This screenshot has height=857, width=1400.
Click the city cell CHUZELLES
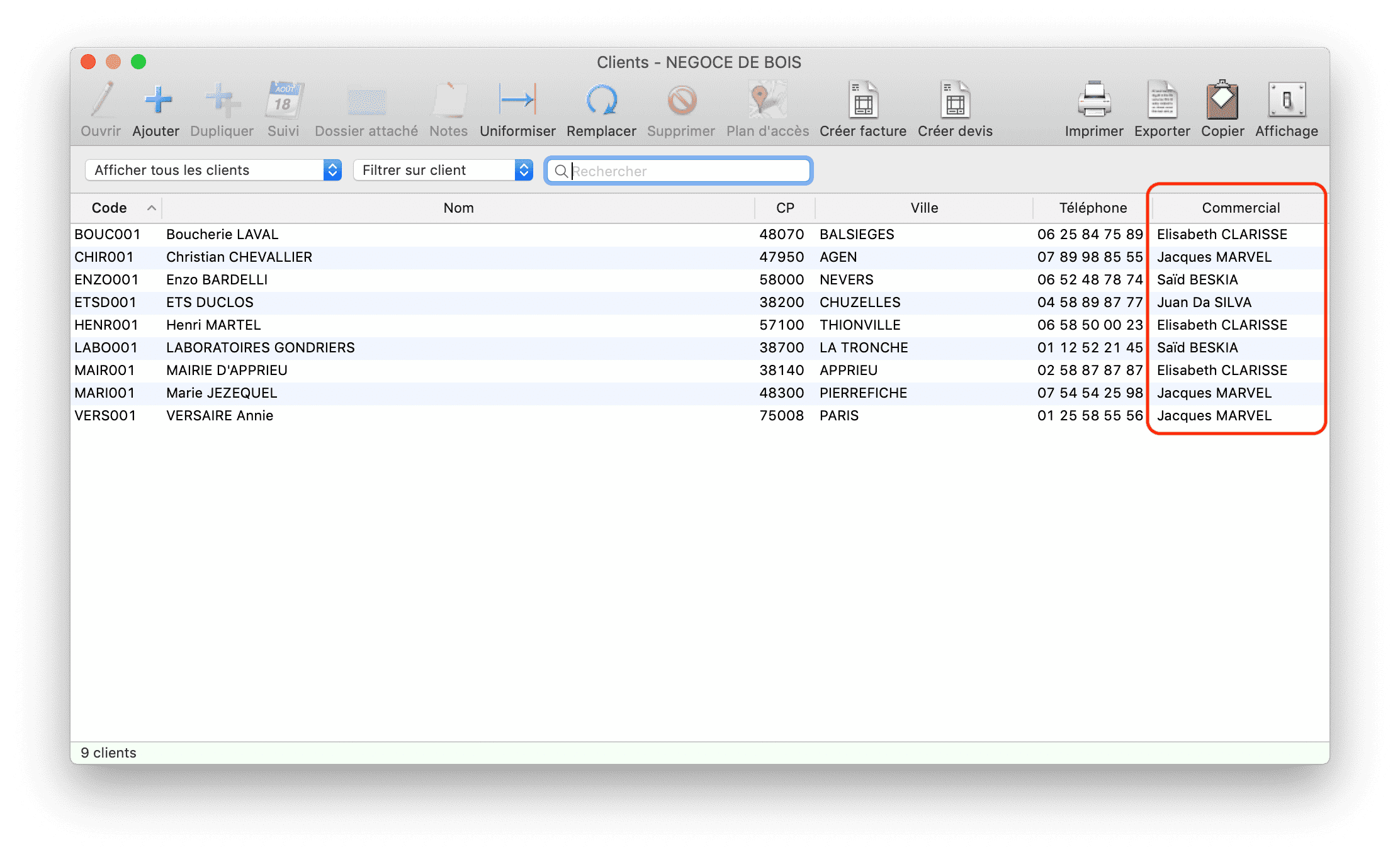[x=860, y=302]
